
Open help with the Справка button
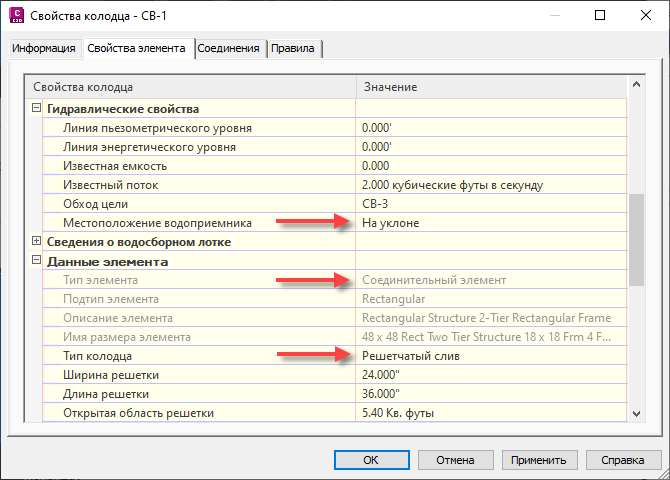(616, 460)
